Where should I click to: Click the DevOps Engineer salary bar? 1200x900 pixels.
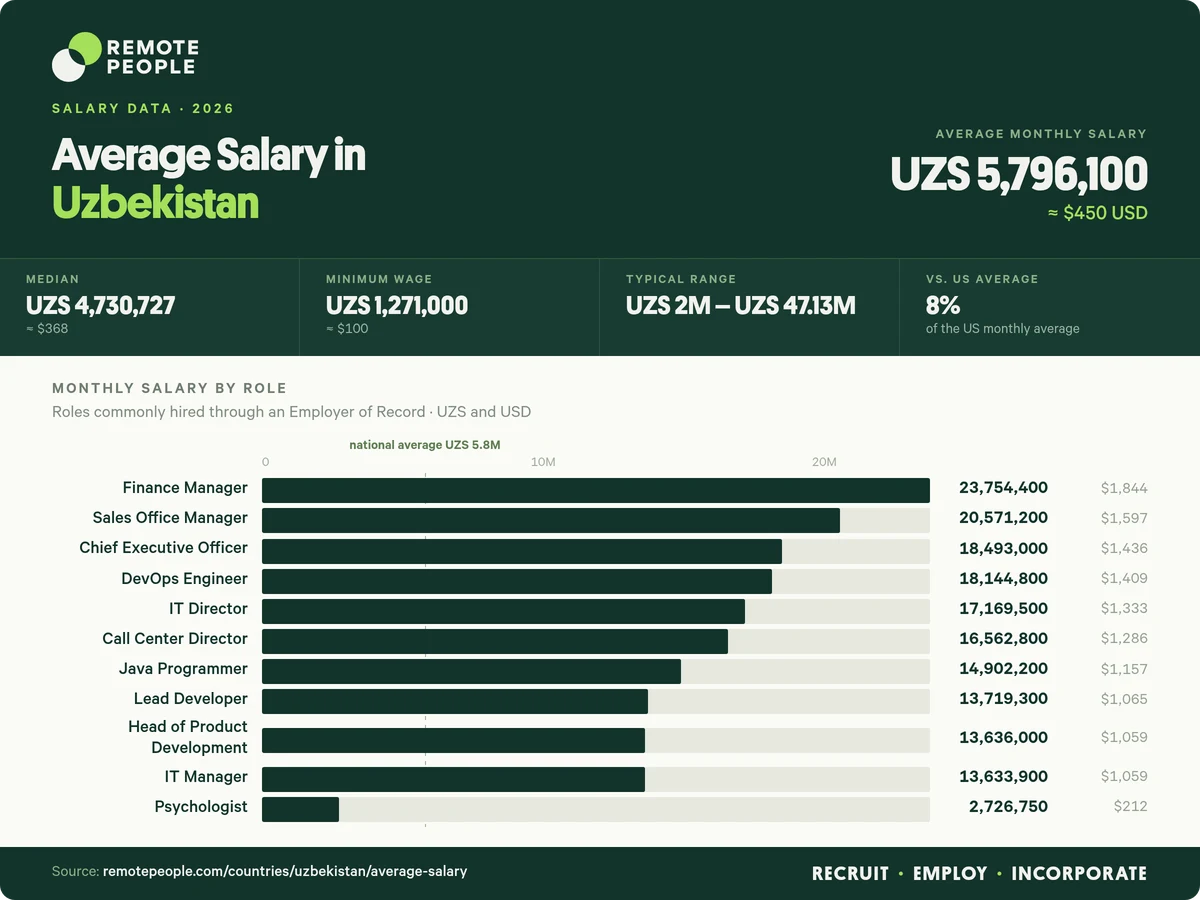[517, 581]
